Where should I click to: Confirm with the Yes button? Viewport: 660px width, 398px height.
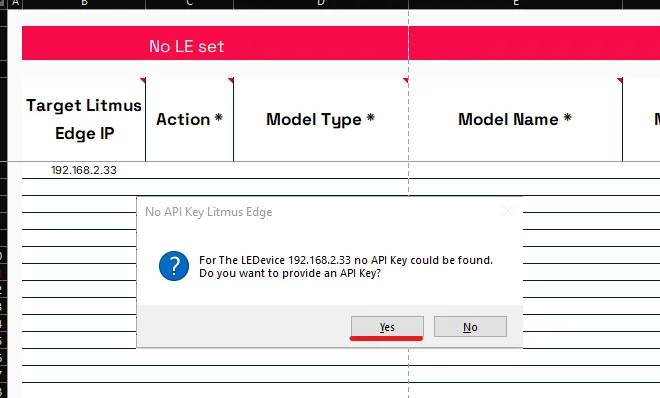(387, 326)
